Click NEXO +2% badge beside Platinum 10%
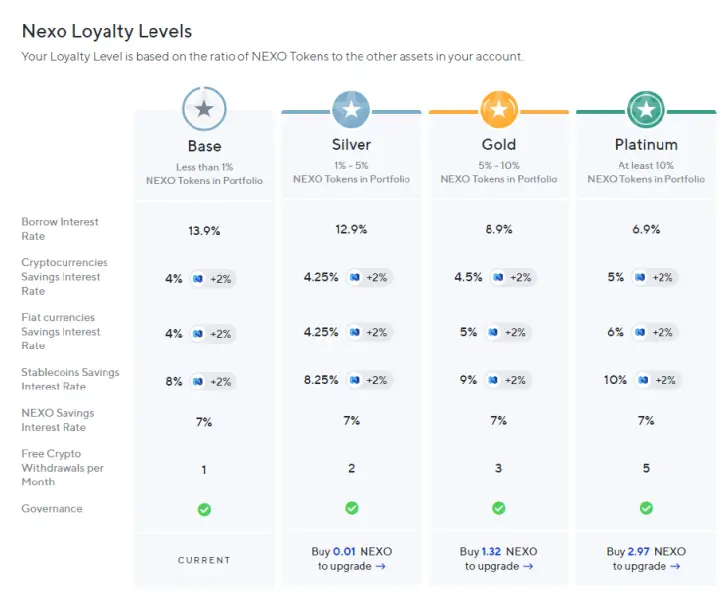This screenshot has height=596, width=726. [x=658, y=380]
